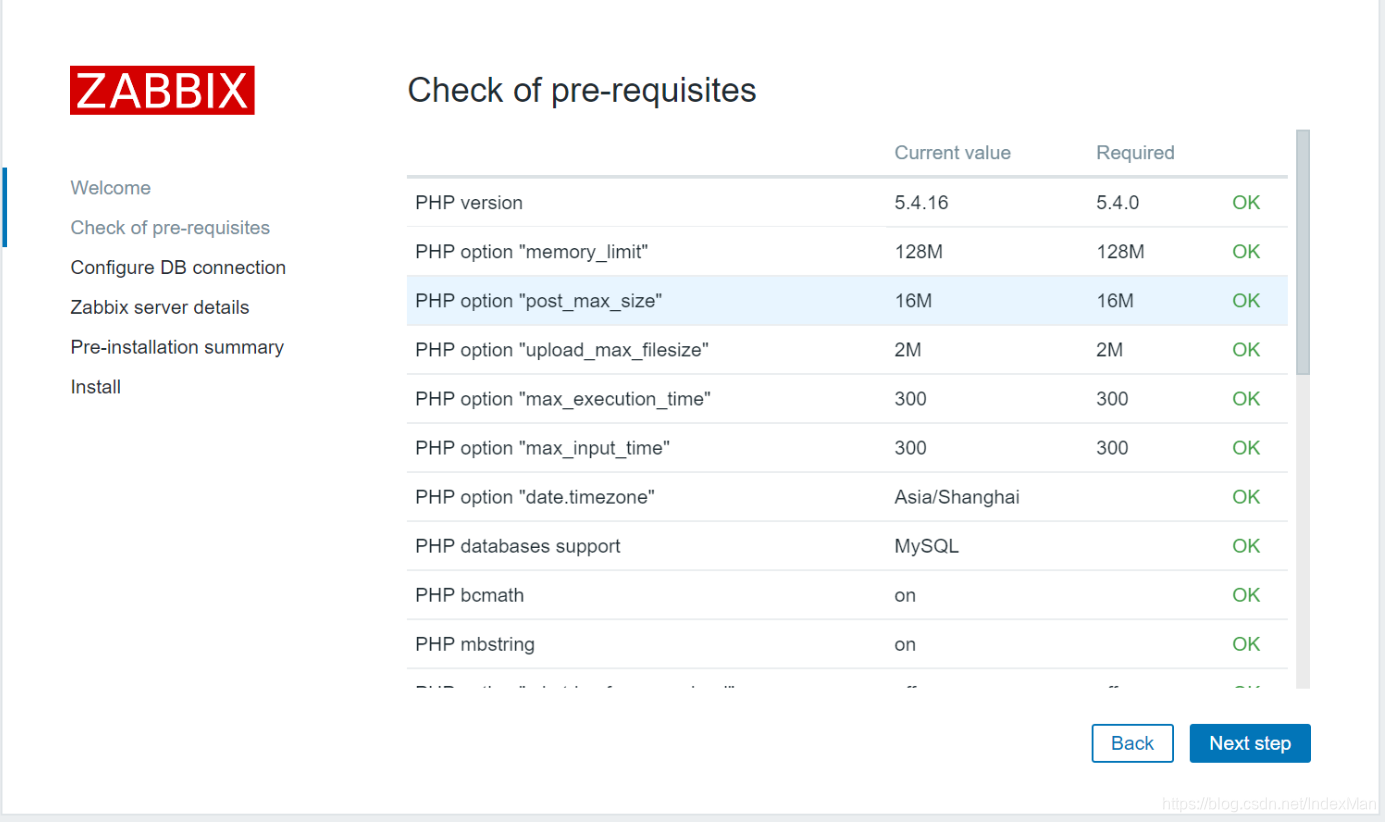Click the PHP databases support MySQL value
This screenshot has height=822, width=1385.
click(926, 546)
